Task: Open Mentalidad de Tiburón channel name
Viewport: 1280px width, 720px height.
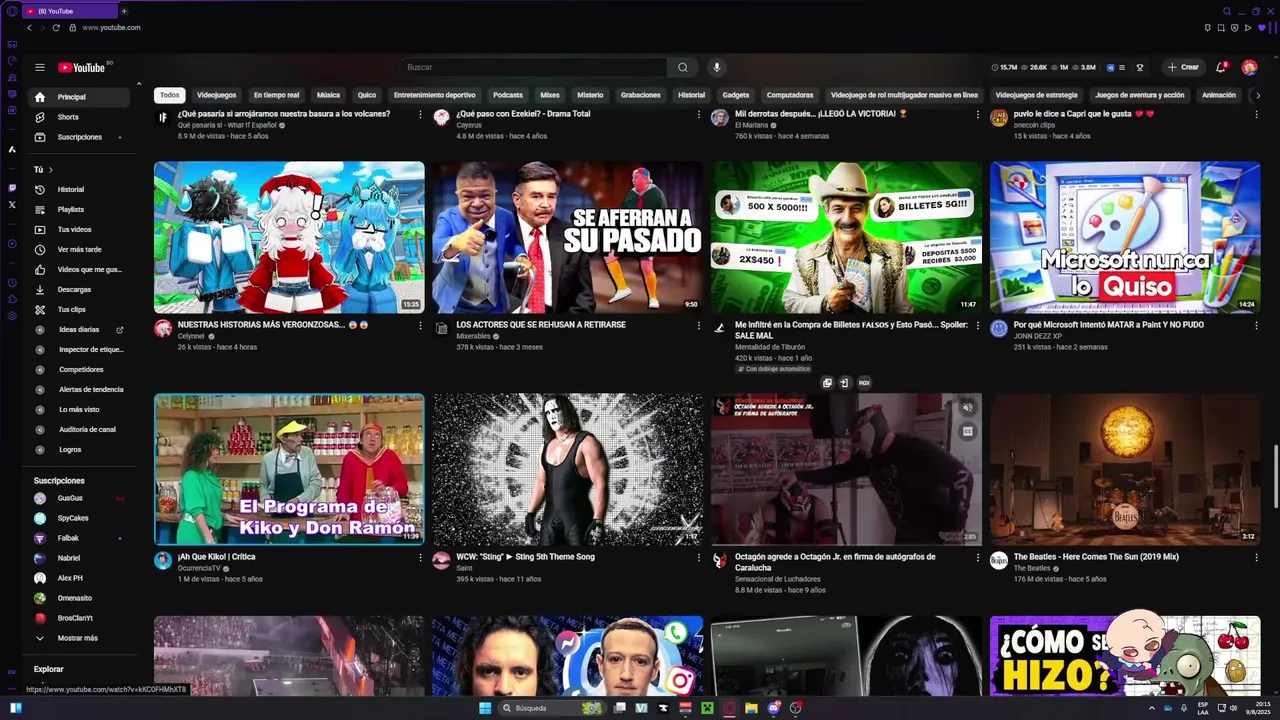Action: pyautogui.click(x=770, y=347)
